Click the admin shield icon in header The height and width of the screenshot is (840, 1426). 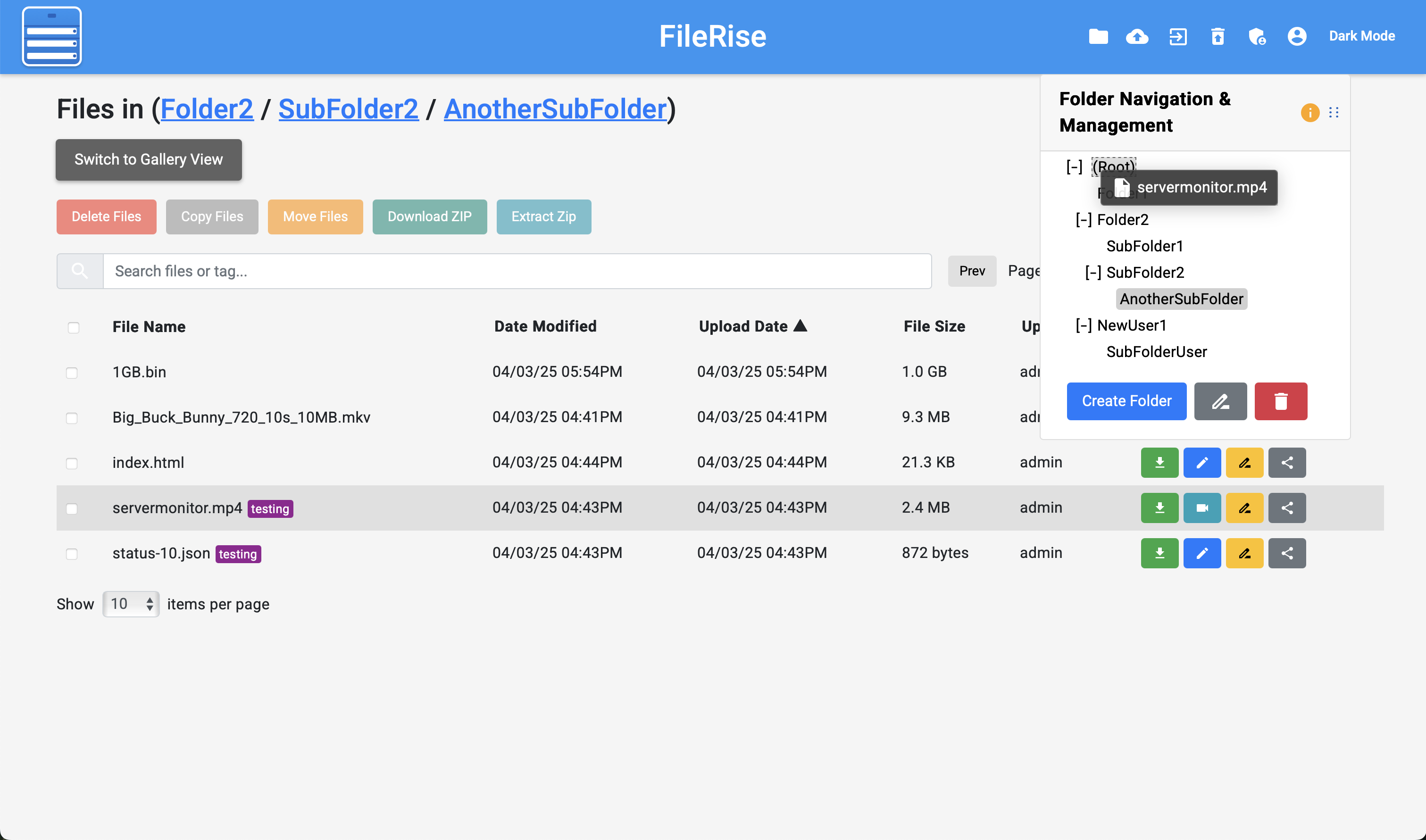click(x=1257, y=37)
